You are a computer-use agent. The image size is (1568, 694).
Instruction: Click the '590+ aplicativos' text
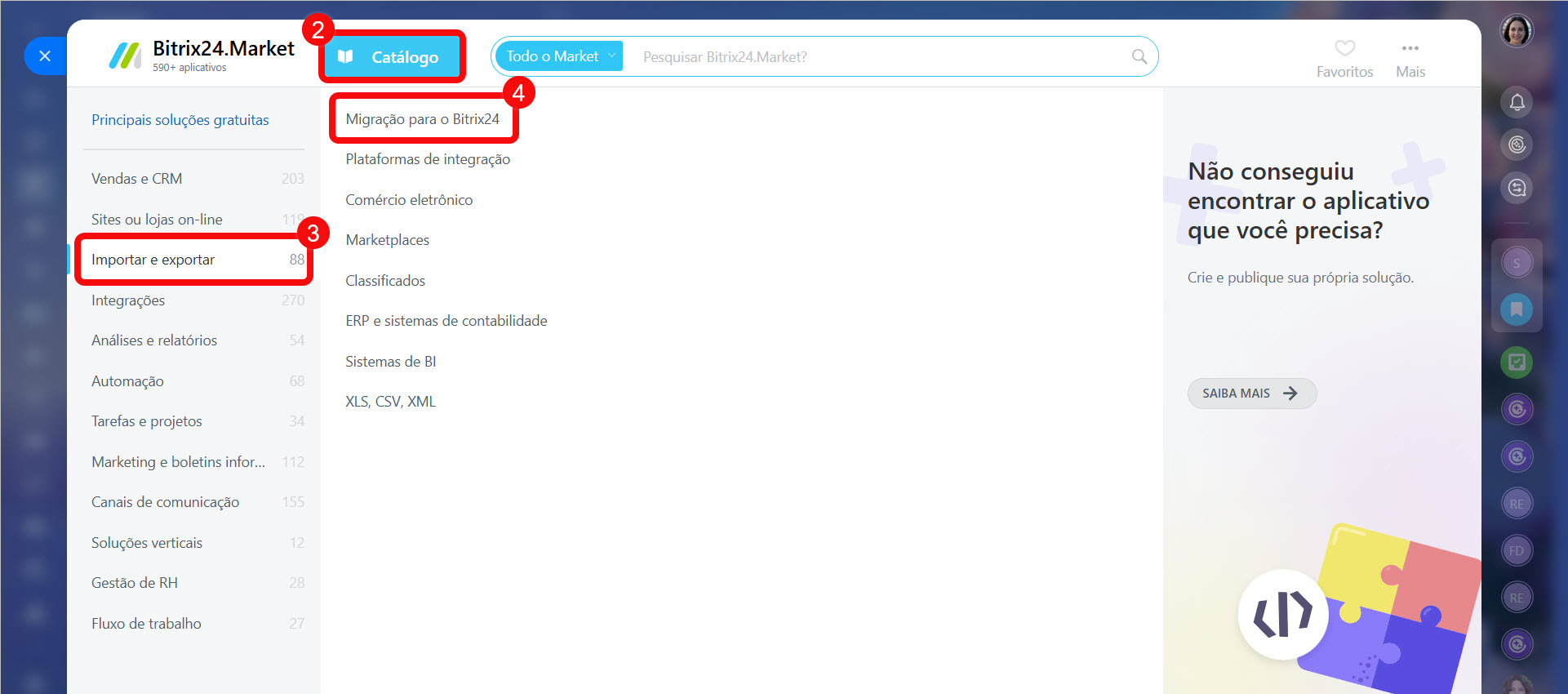[189, 68]
